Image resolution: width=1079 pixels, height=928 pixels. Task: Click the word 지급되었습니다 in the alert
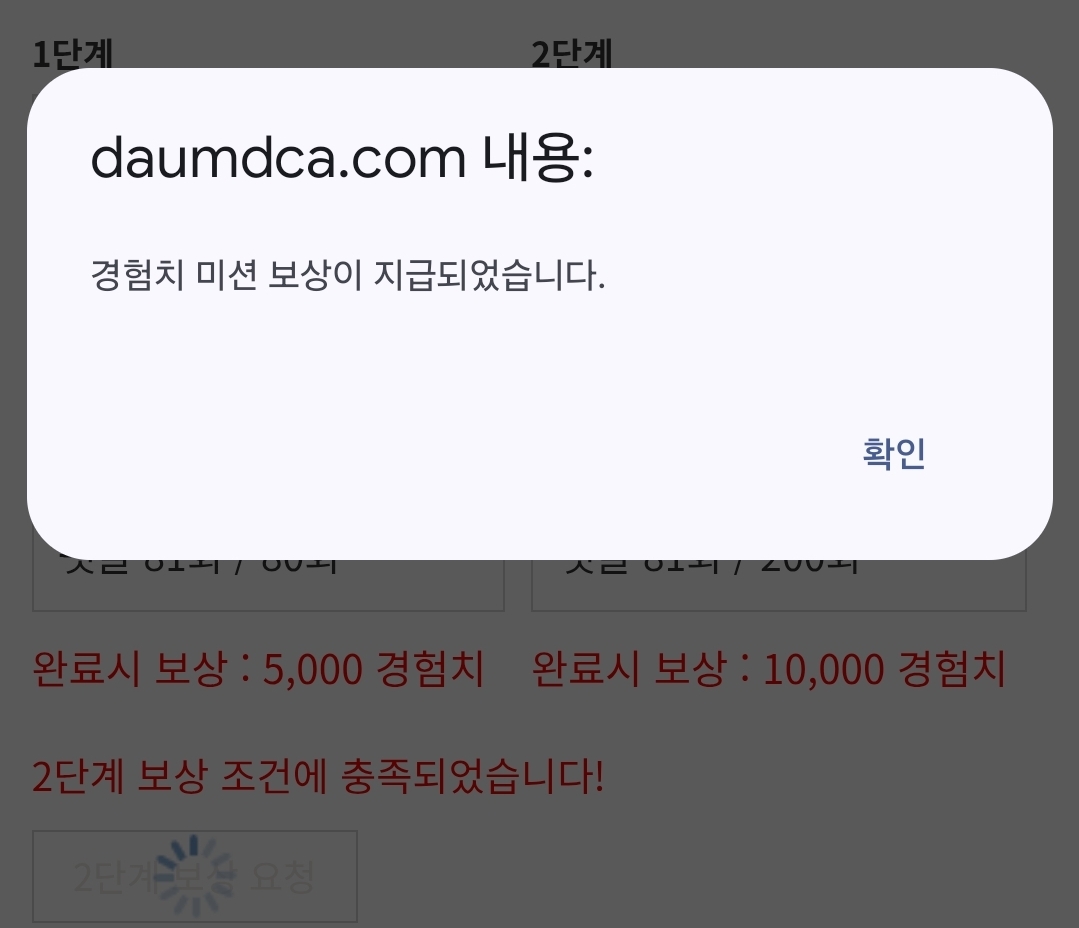point(489,275)
